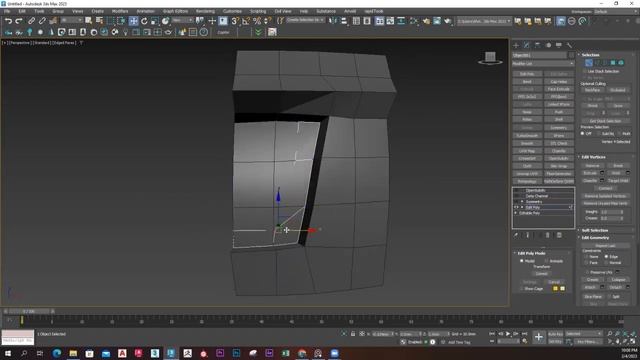
Task: Open Google Chrome from the taskbar
Action: 302,353
